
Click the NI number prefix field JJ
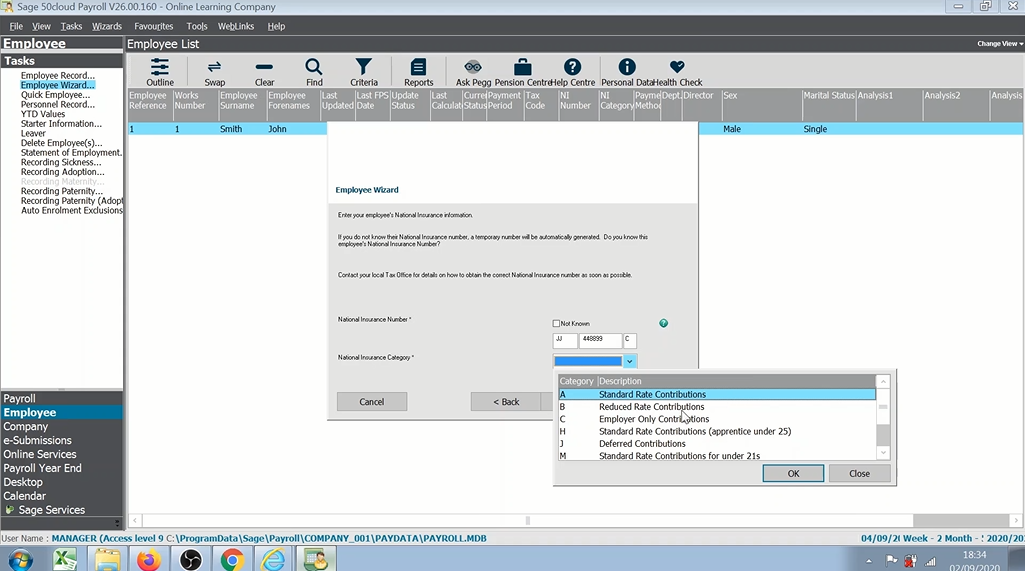[x=565, y=340]
